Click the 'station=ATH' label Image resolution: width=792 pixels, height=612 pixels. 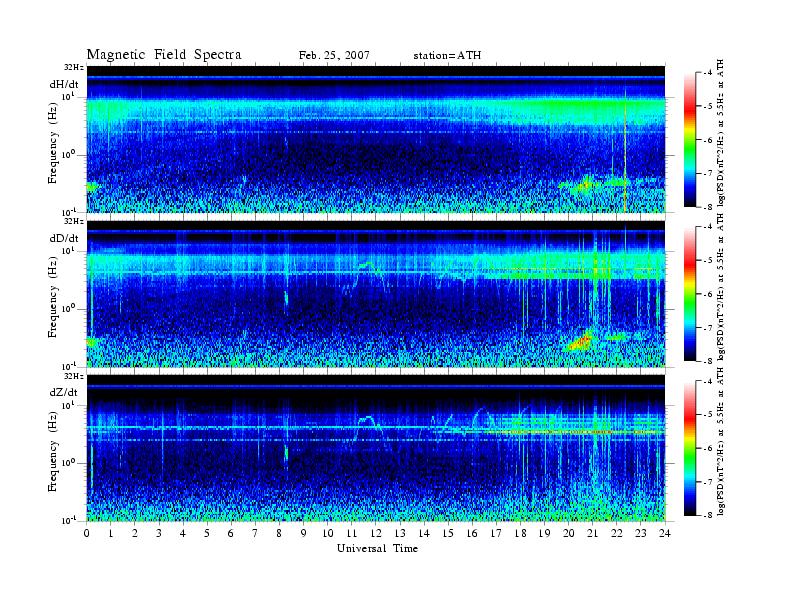pos(447,56)
